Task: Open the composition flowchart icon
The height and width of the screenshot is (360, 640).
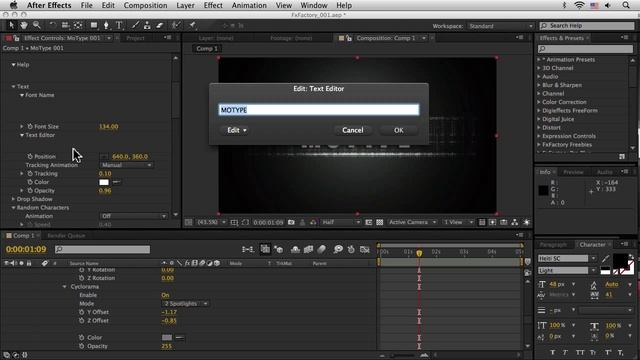Action: (x=515, y=222)
